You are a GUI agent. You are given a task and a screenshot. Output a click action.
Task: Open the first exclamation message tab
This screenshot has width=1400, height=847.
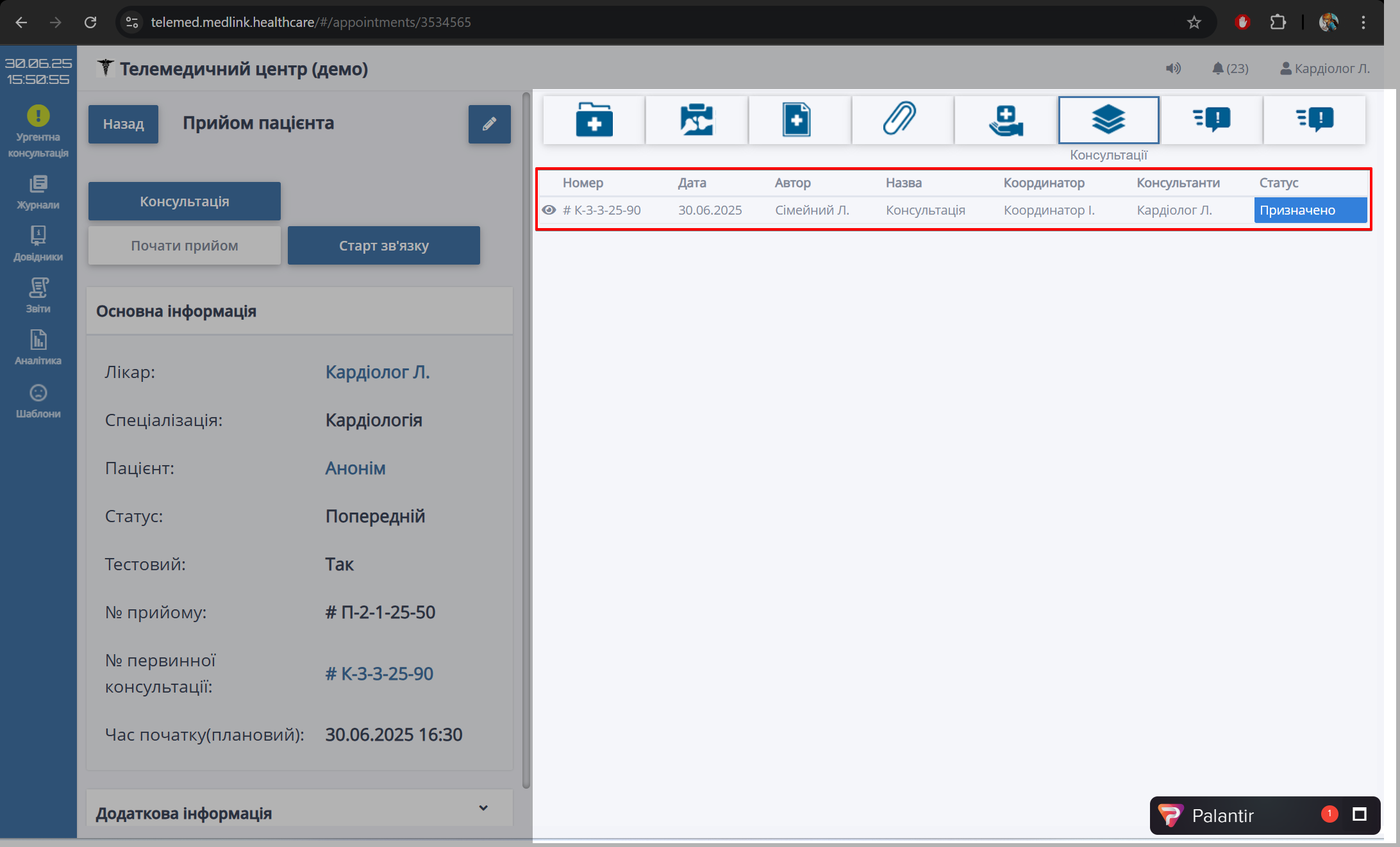[1212, 120]
